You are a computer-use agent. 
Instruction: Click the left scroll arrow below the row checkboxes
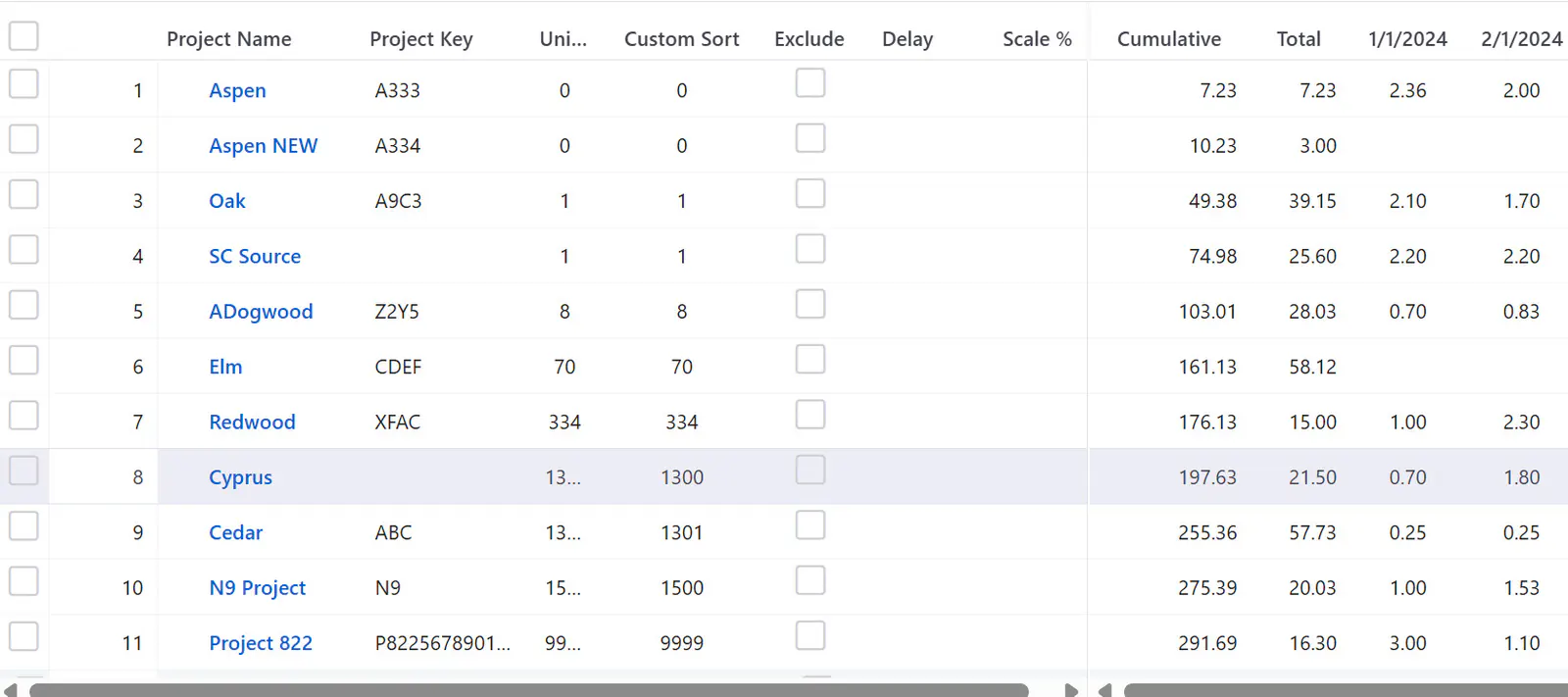pos(10,690)
